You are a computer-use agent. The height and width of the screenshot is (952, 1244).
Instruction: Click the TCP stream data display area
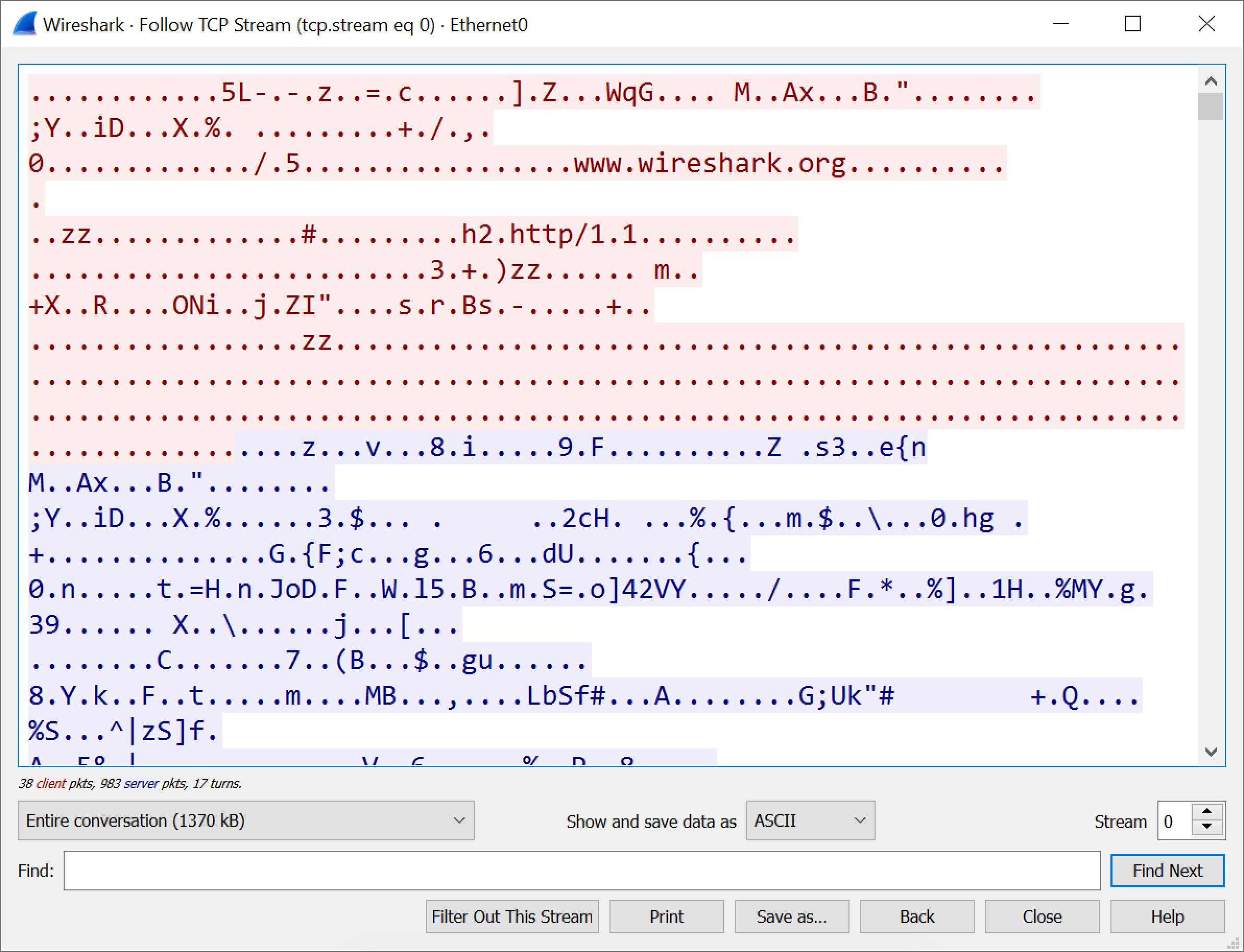(x=622, y=401)
